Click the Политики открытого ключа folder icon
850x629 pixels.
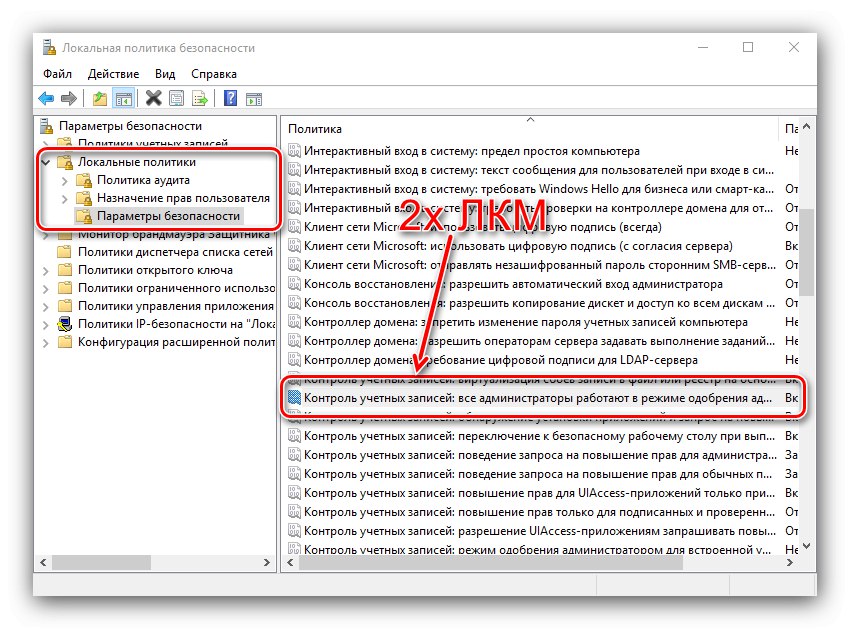pyautogui.click(x=65, y=269)
